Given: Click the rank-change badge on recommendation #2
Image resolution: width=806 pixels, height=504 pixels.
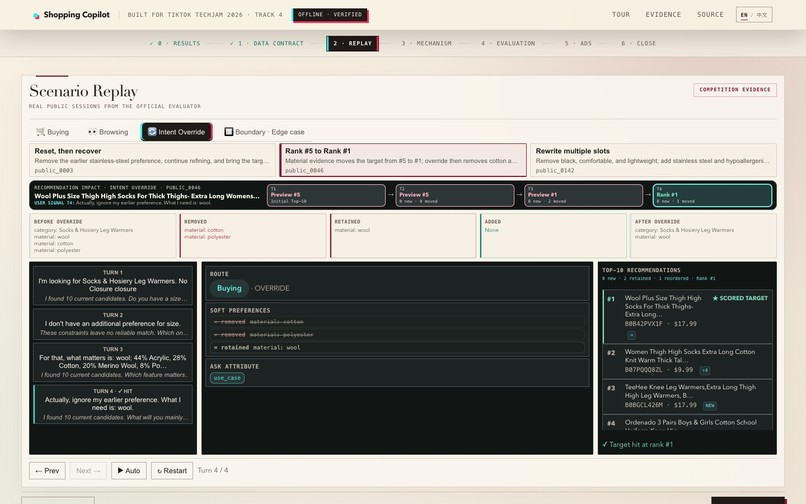Looking at the screenshot, I should coord(705,370).
